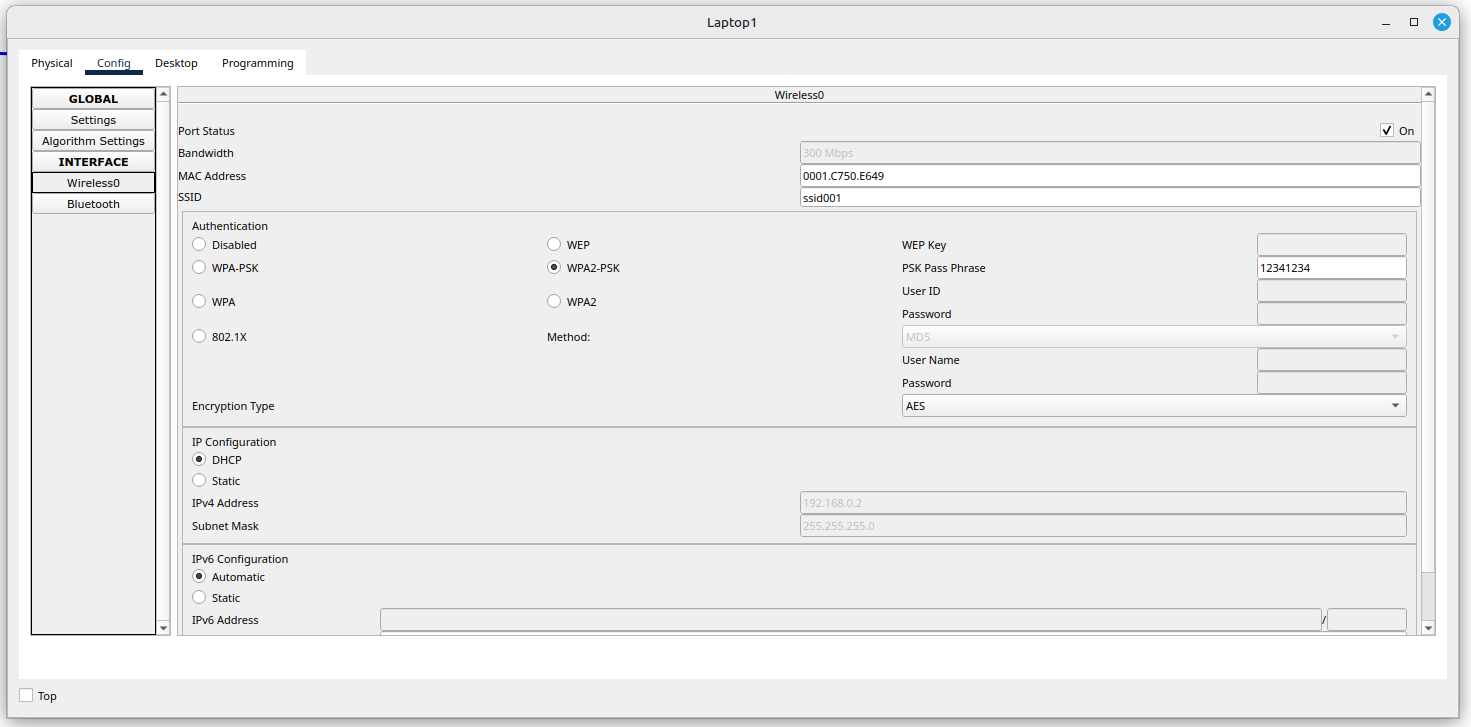Switch IP Configuration to Static
1471x727 pixels.
pyautogui.click(x=199, y=481)
